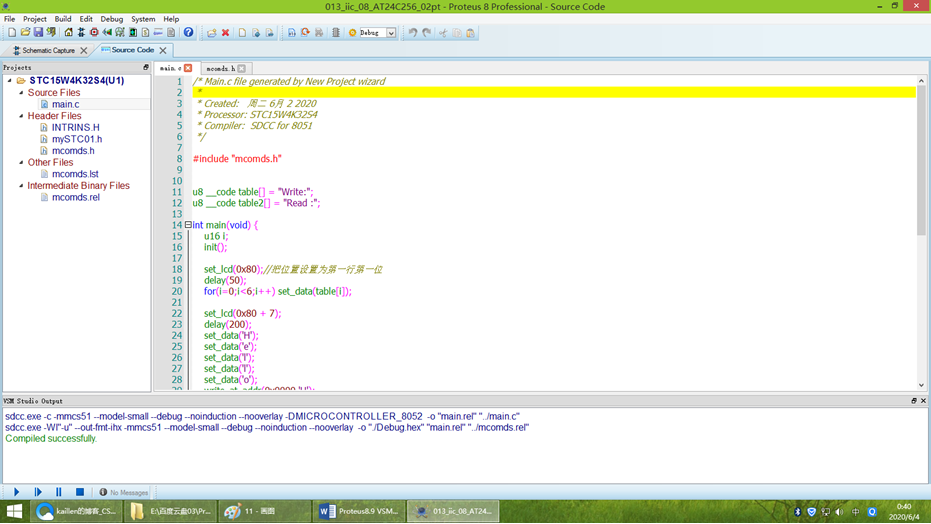Viewport: 931px width, 524px height.
Task: Open the Build menu
Action: (62, 19)
